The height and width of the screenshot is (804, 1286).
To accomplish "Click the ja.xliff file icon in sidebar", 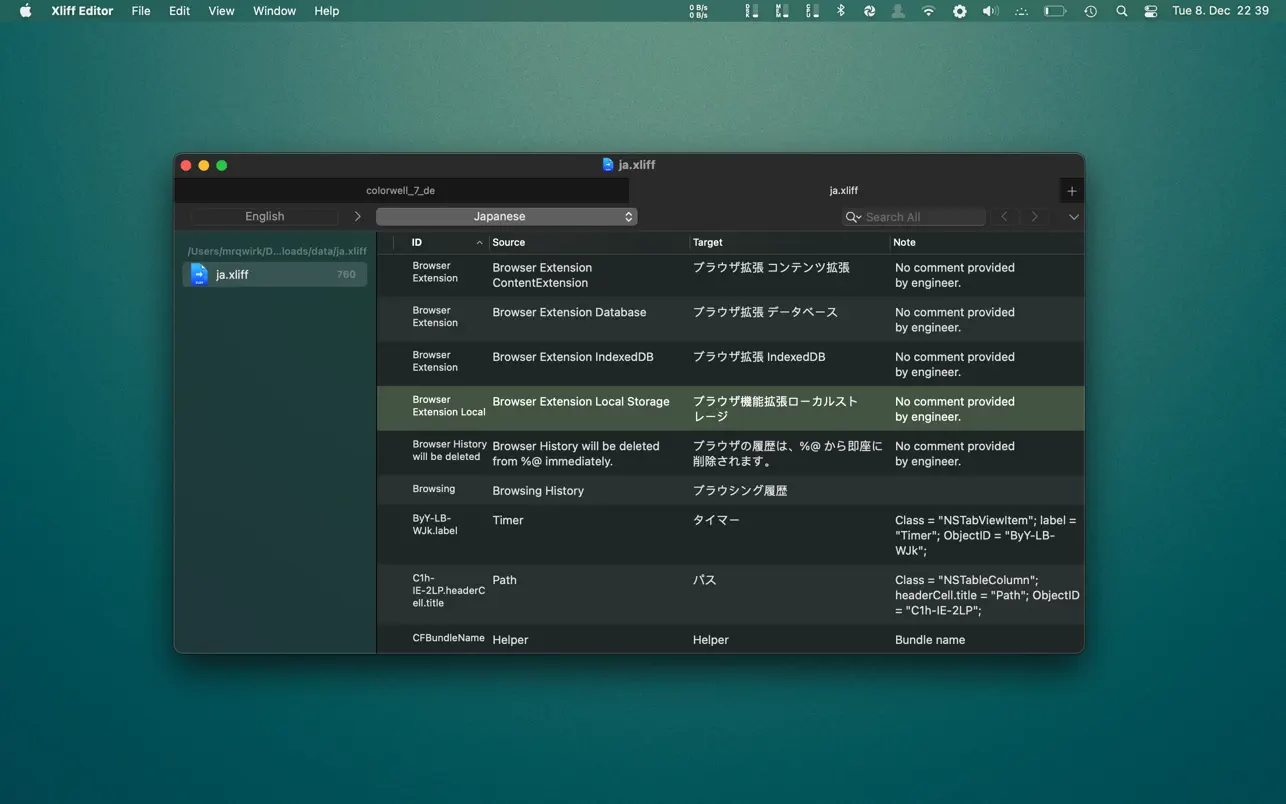I will 199,275.
